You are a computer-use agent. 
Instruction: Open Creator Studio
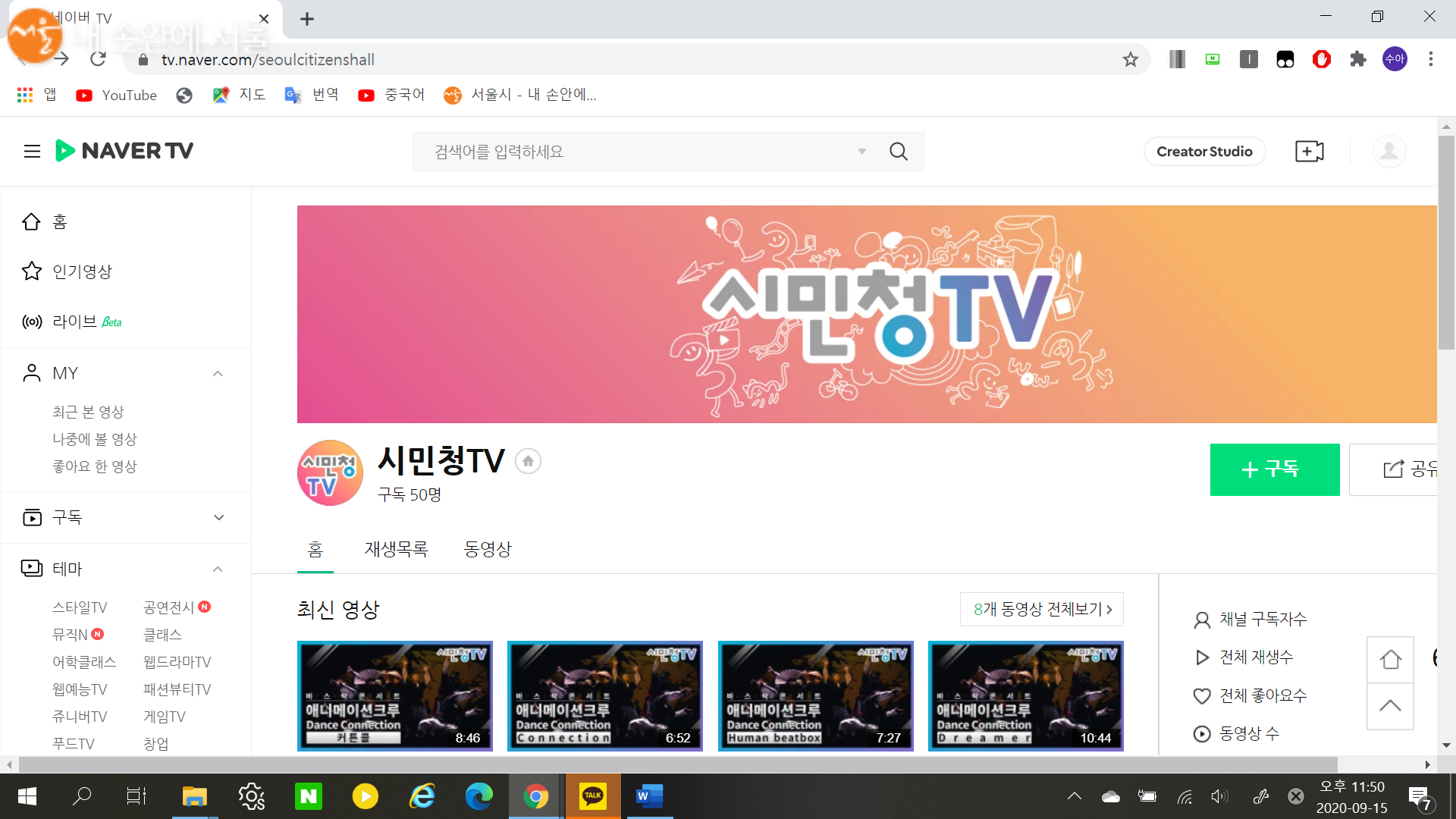coord(1204,152)
